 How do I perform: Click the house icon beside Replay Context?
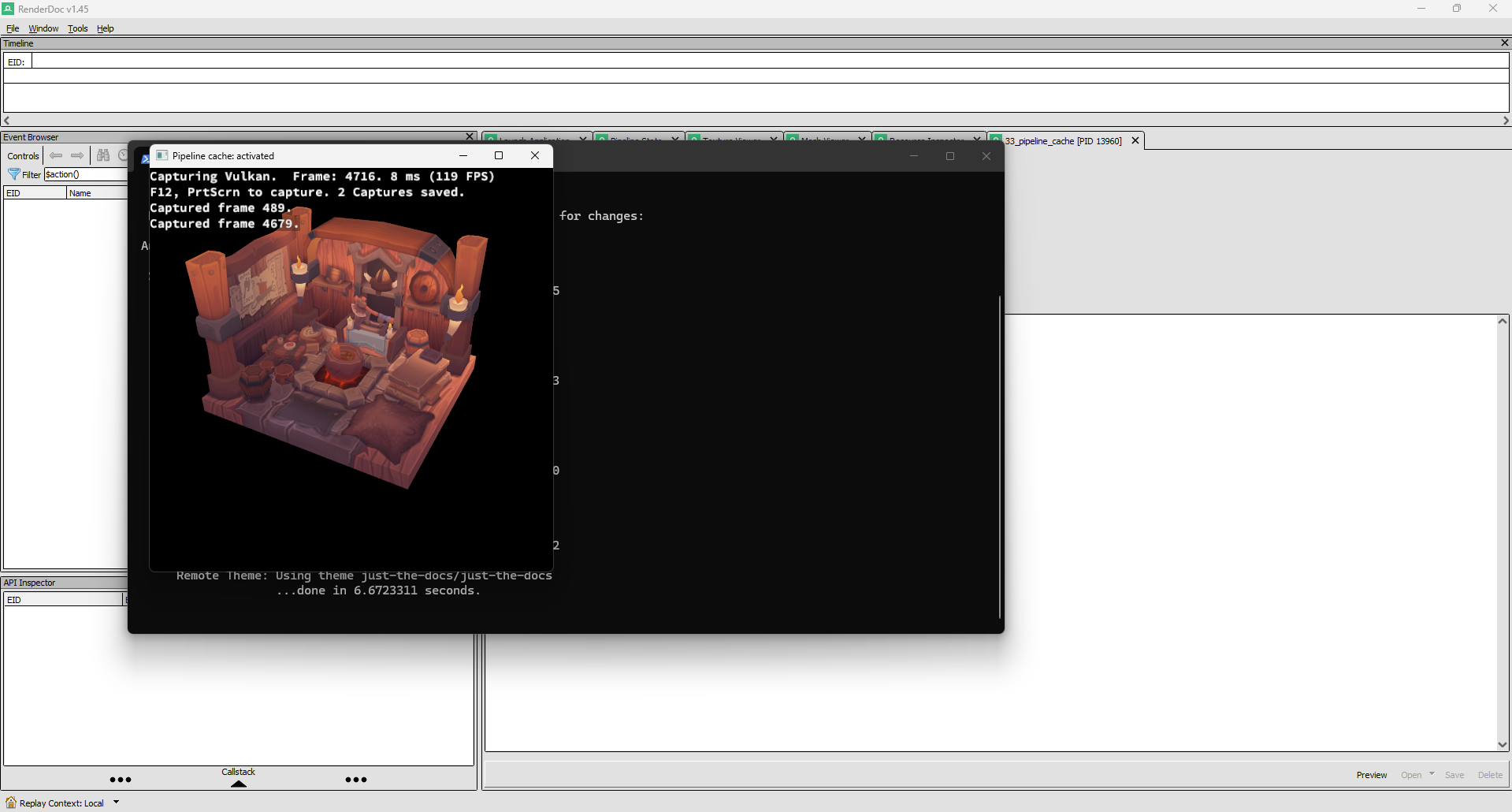tap(11, 803)
